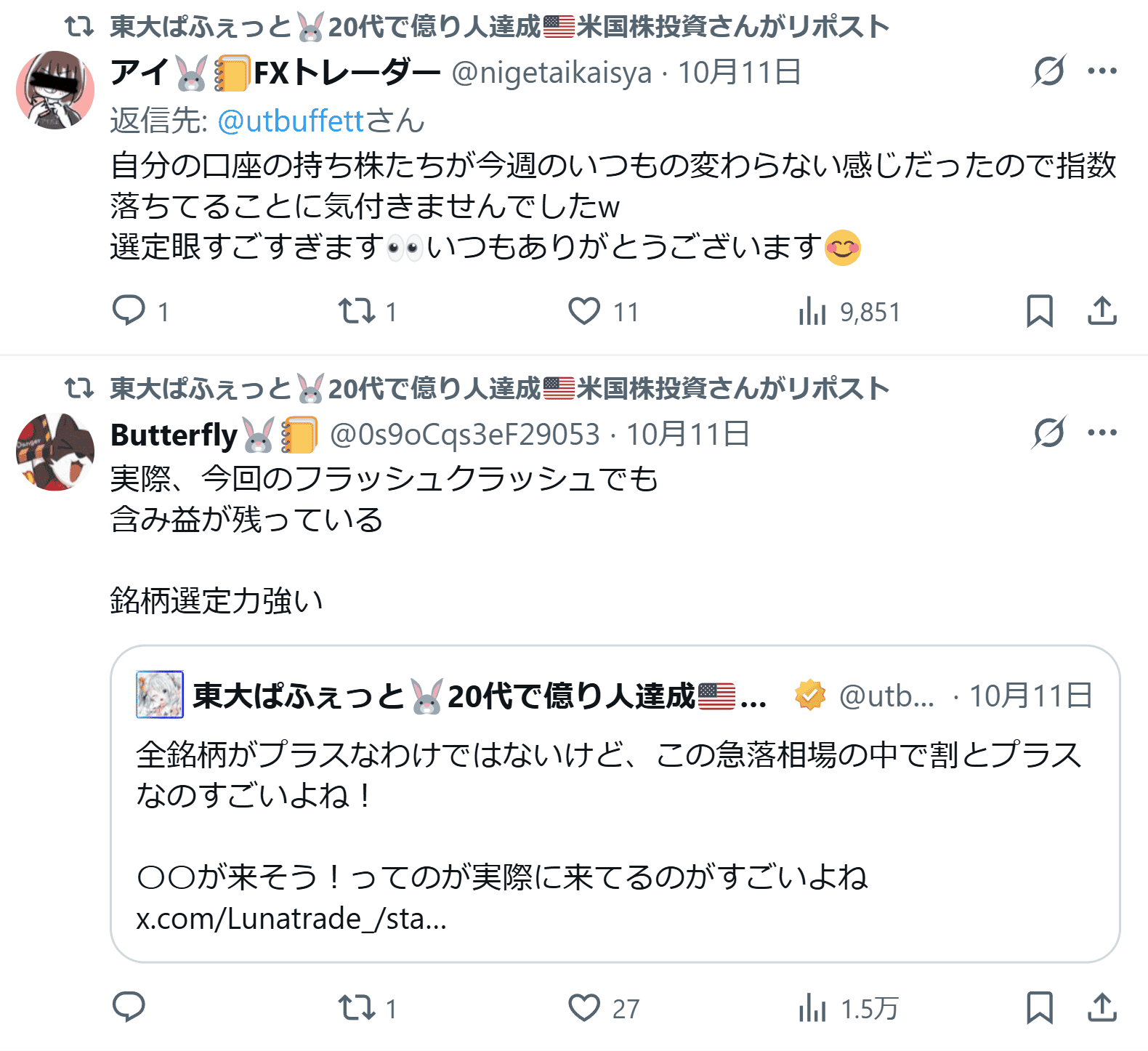Viewport: 1148px width, 1051px height.
Task: Reply to Butterfly's post
Action: tap(129, 1007)
